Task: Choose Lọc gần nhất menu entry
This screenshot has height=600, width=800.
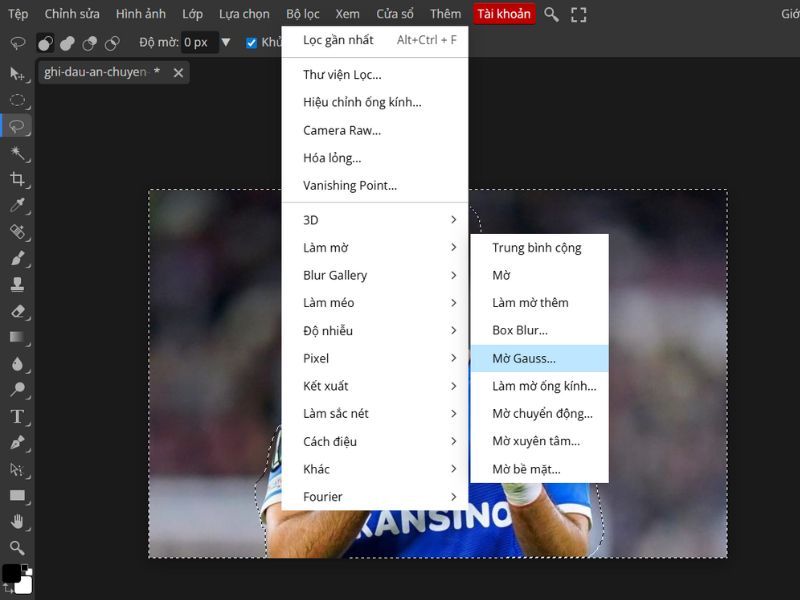Action: coord(375,40)
